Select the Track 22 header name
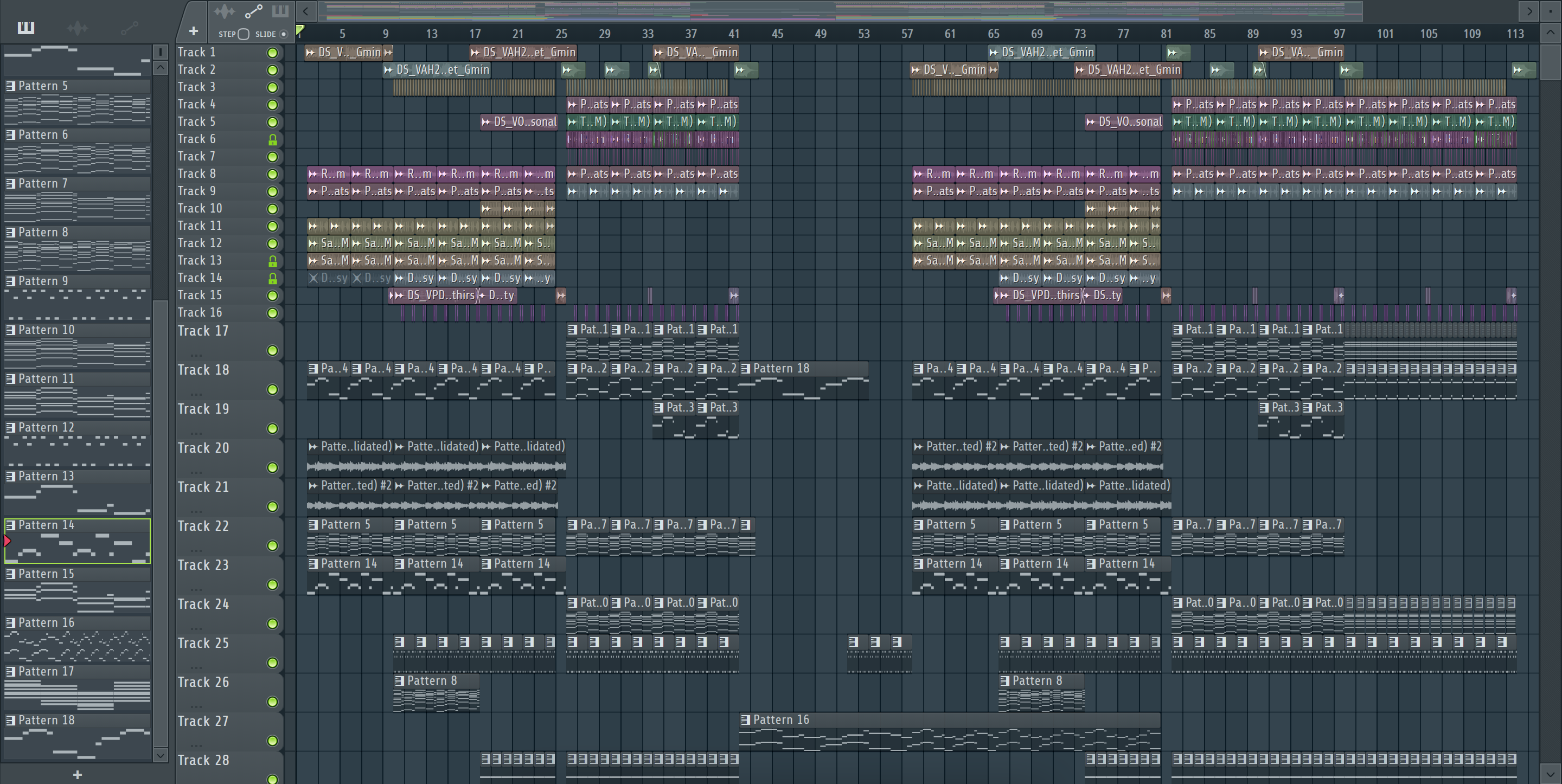 (203, 526)
